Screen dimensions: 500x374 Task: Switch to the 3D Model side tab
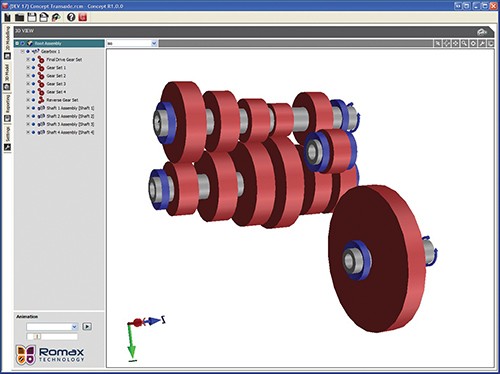point(7,77)
